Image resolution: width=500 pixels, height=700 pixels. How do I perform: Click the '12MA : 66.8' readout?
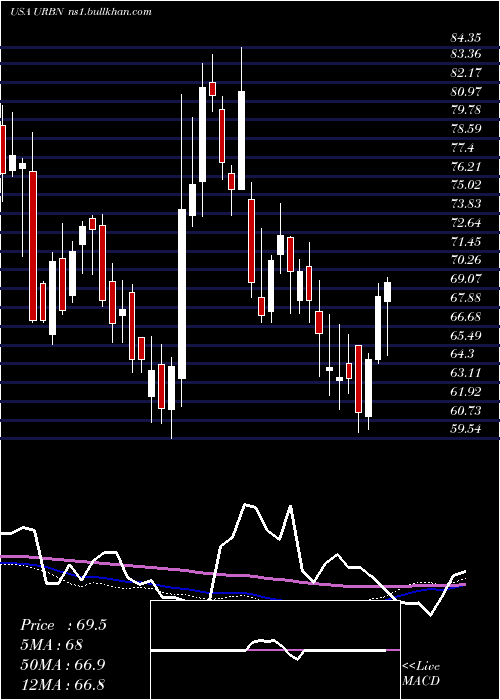(x=62, y=684)
